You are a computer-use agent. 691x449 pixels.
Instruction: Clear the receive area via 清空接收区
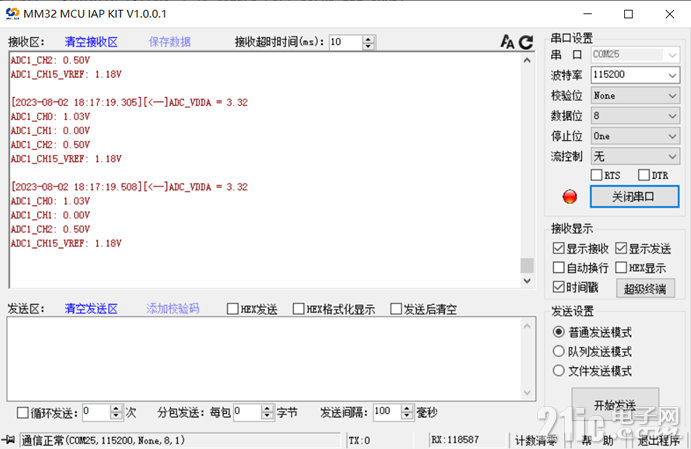point(91,42)
